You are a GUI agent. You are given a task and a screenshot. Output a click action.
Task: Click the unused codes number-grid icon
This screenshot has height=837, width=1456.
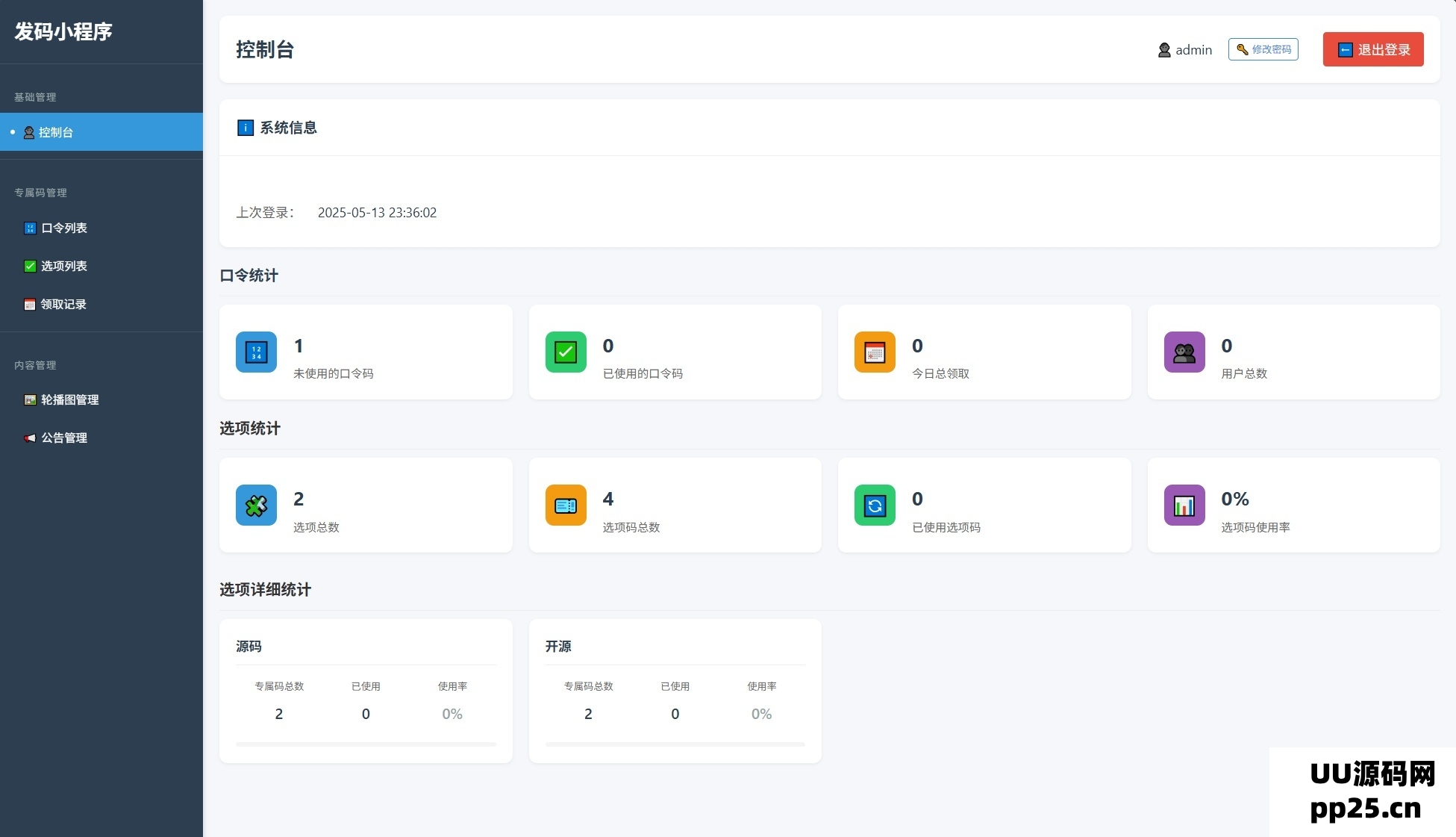coord(256,352)
